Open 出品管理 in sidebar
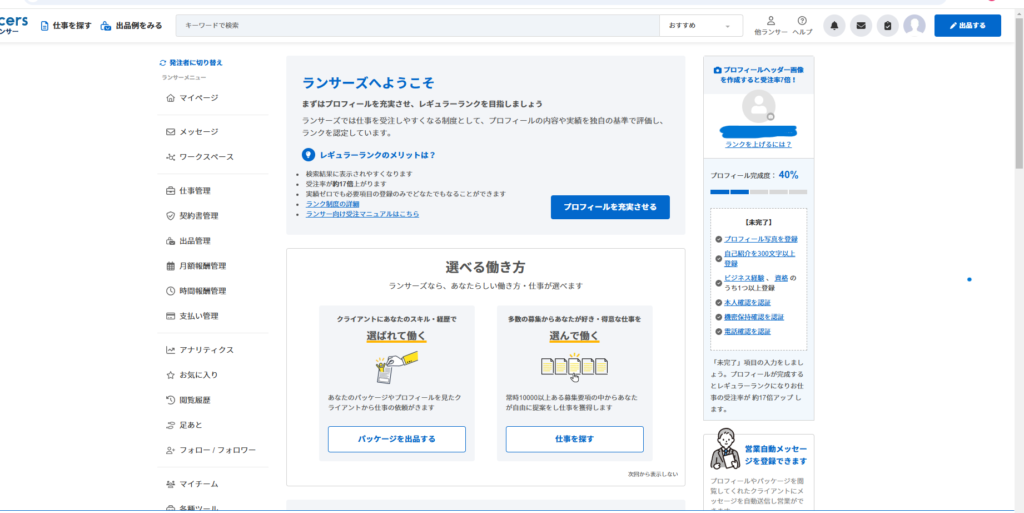This screenshot has width=1024, height=513. pyautogui.click(x=195, y=241)
